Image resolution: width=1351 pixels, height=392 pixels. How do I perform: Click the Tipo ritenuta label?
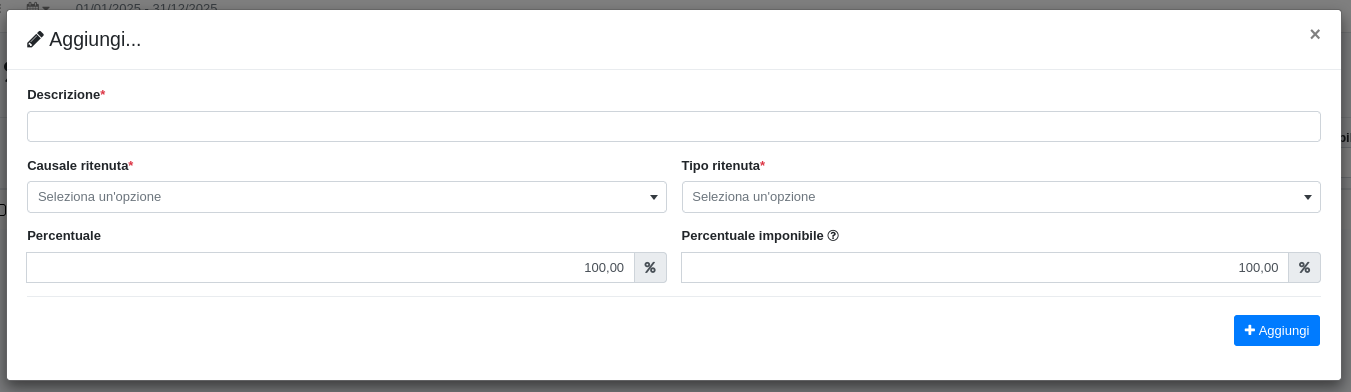point(721,165)
